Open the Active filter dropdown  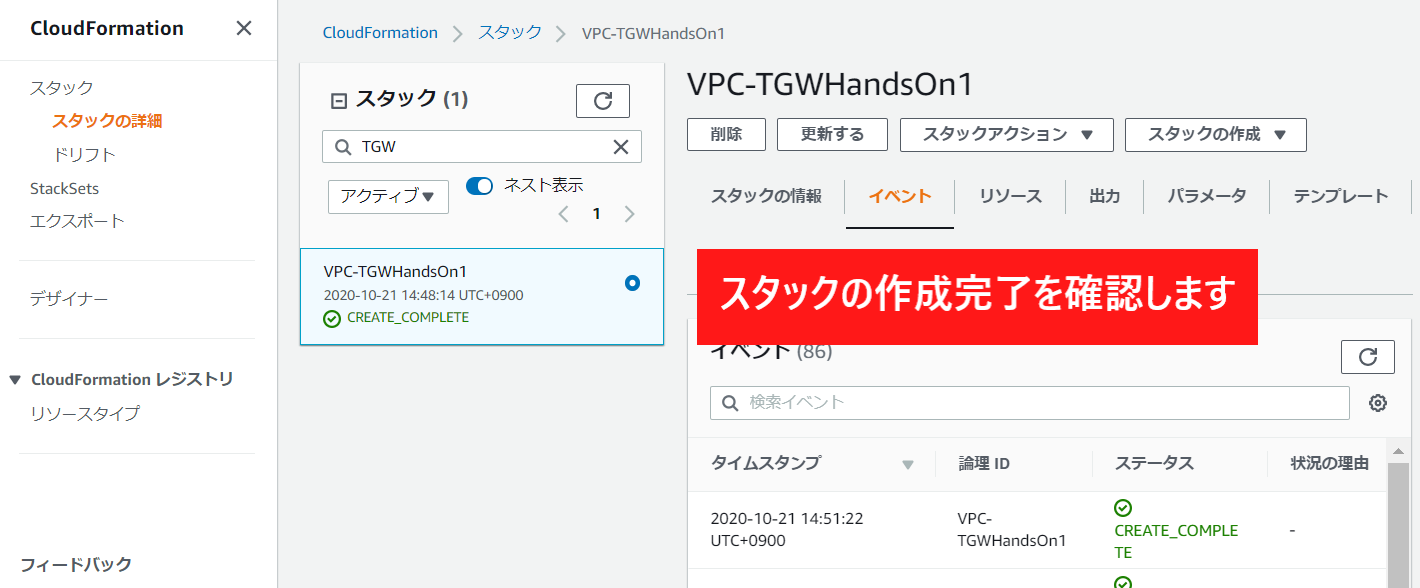point(388,197)
